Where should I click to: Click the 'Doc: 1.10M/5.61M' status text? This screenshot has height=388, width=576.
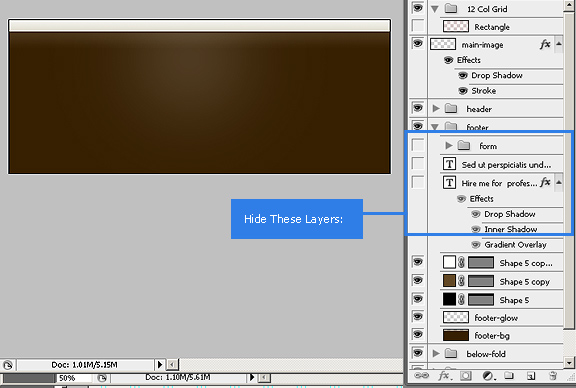pyautogui.click(x=178, y=377)
